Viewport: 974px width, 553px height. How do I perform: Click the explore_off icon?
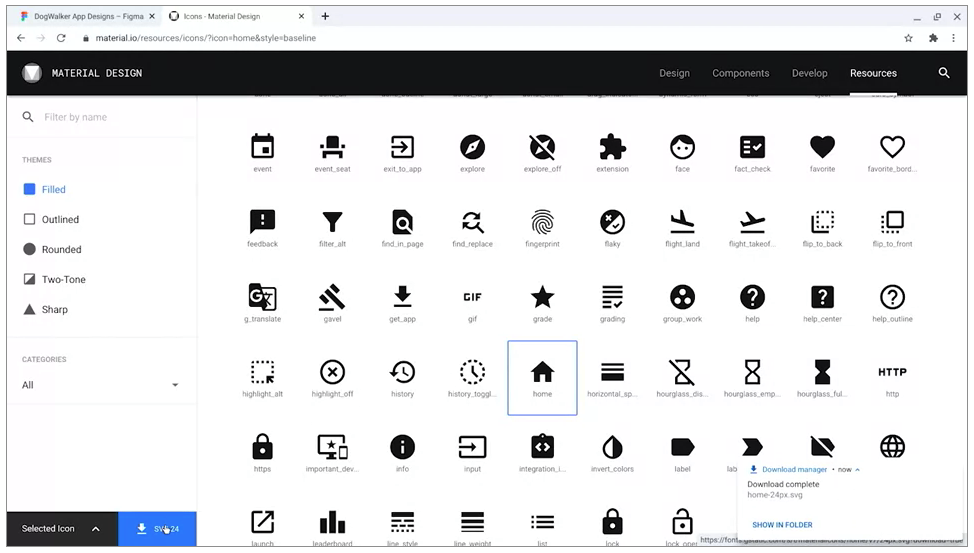pyautogui.click(x=542, y=148)
